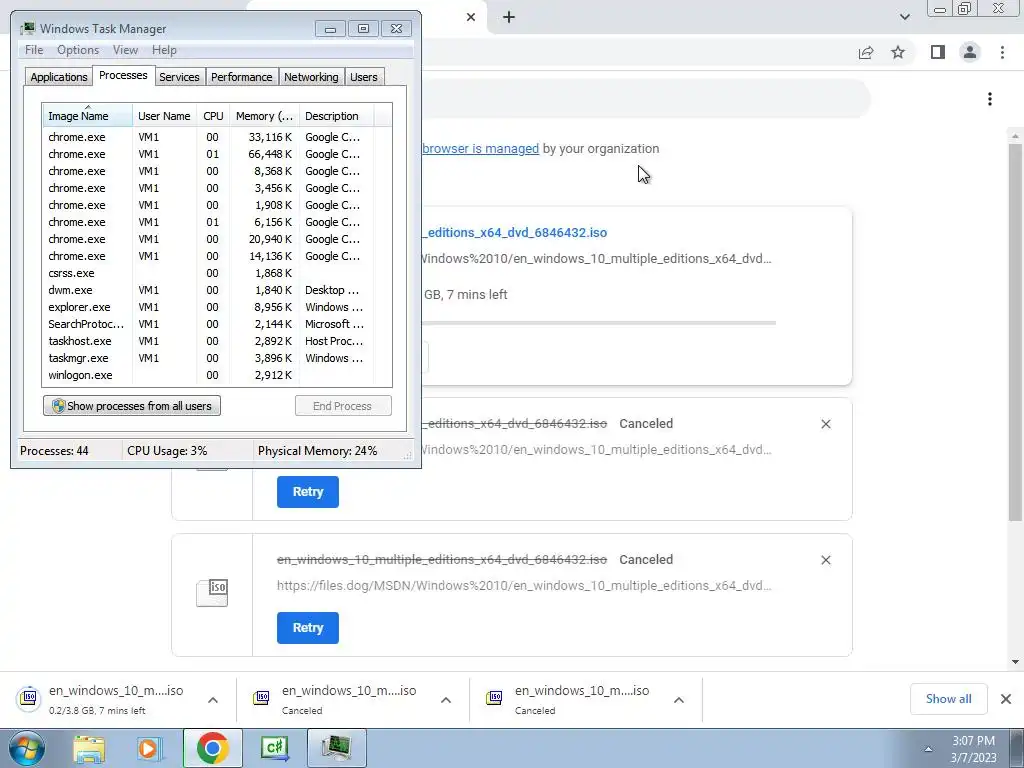The height and width of the screenshot is (768, 1024).
Task: Click the Chrome share page icon
Action: [x=866, y=52]
